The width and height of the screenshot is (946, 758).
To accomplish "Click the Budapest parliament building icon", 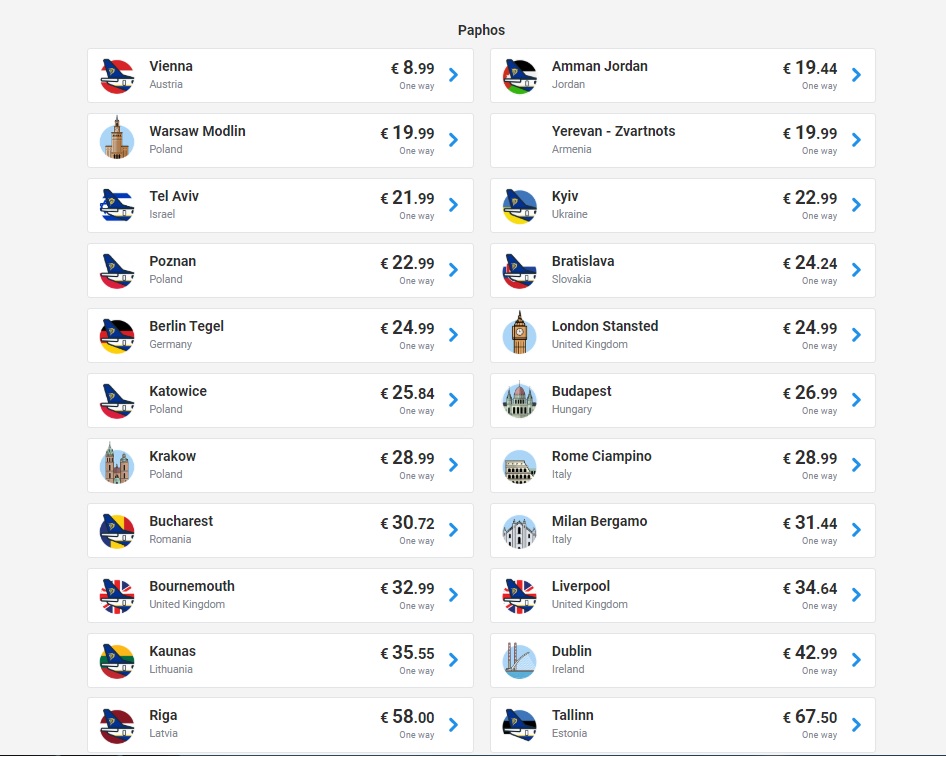I will point(519,400).
